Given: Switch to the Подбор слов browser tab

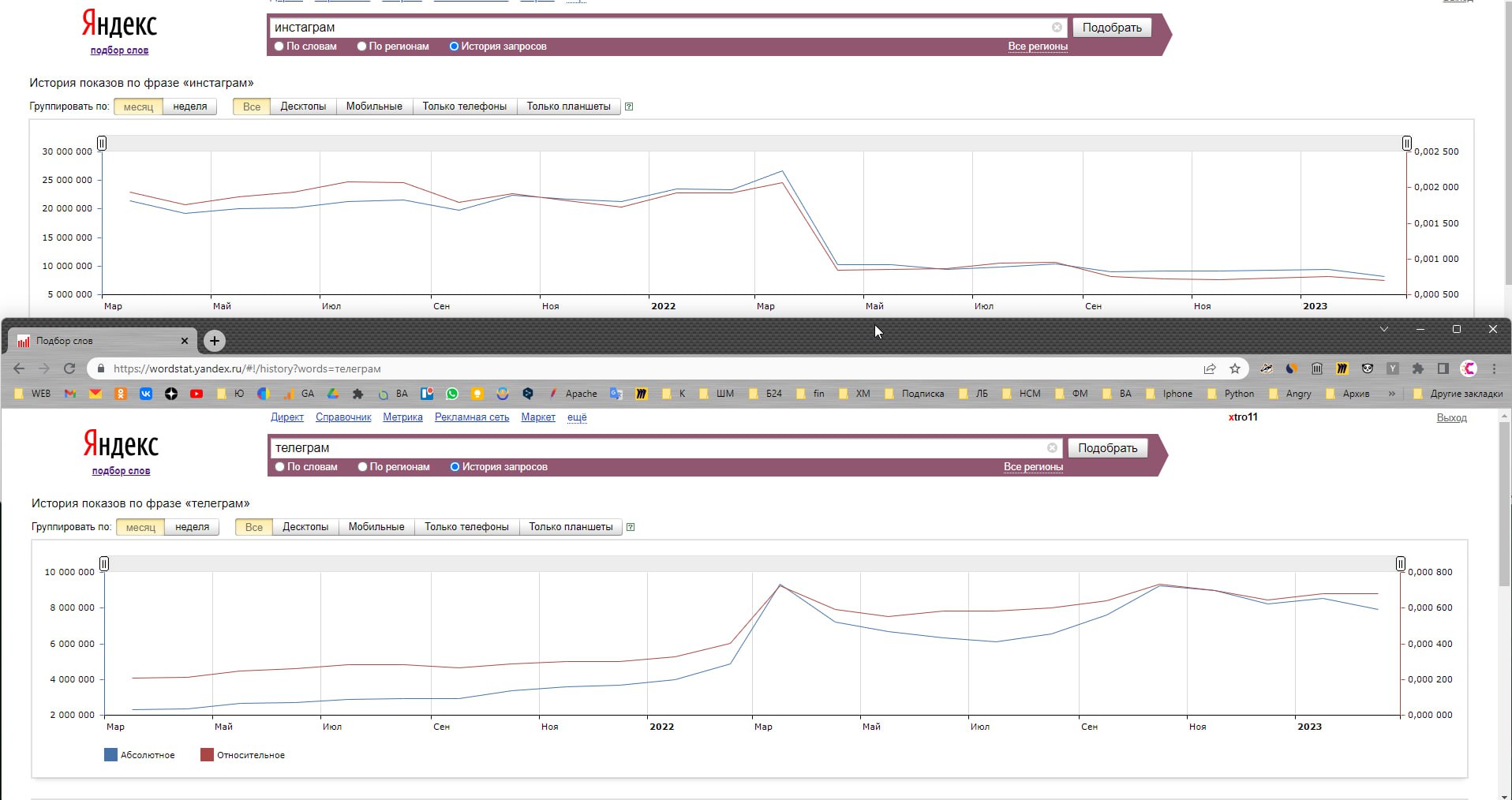Looking at the screenshot, I should (x=103, y=341).
